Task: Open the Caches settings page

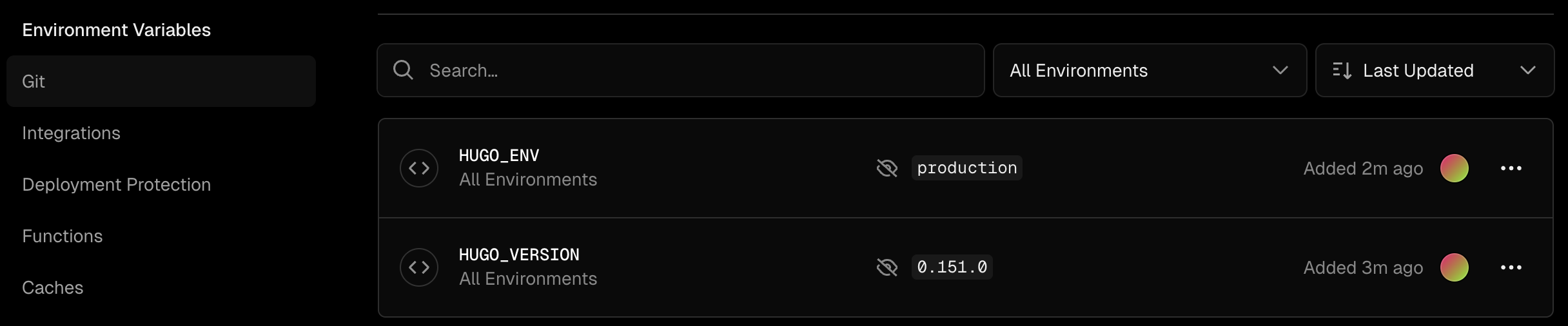Action: pyautogui.click(x=52, y=288)
